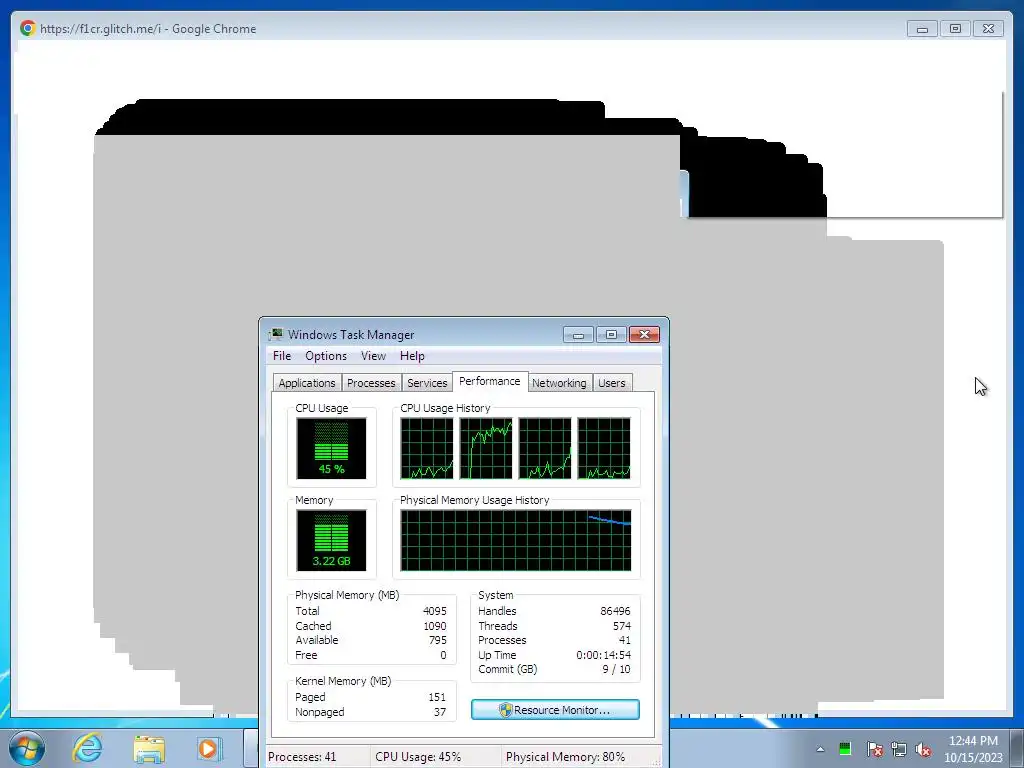Click the Up Time value 0:00:14:54
This screenshot has width=1024, height=768.
603,655
